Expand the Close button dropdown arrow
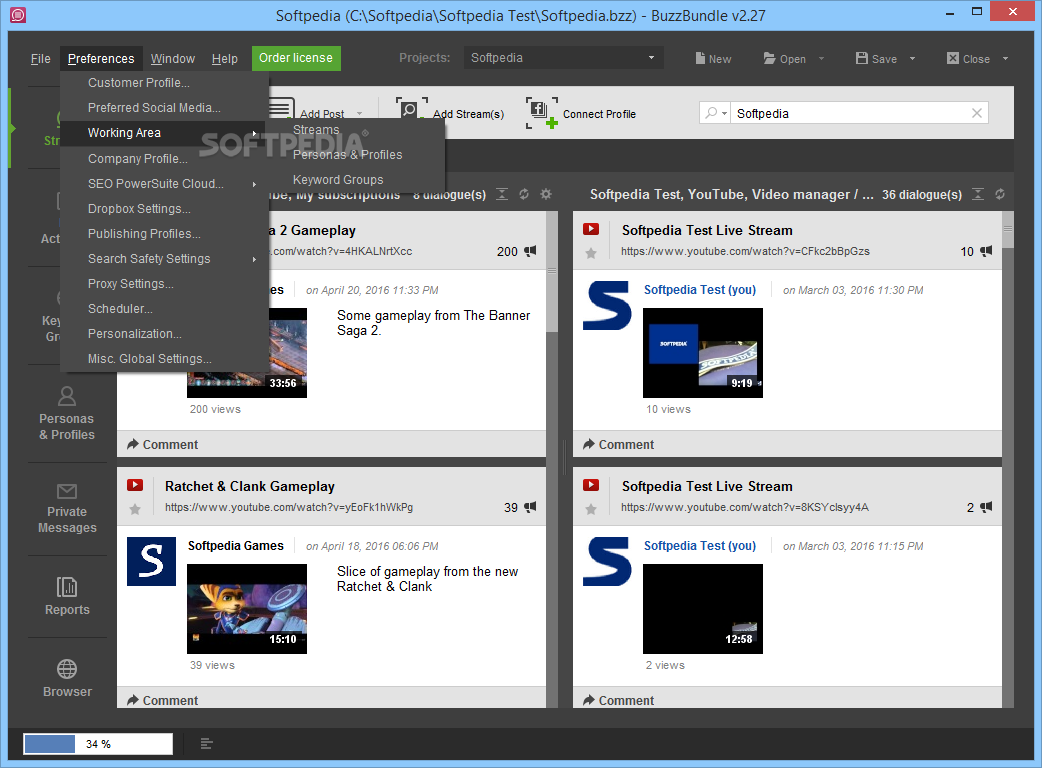The height and width of the screenshot is (768, 1042). (x=1005, y=58)
